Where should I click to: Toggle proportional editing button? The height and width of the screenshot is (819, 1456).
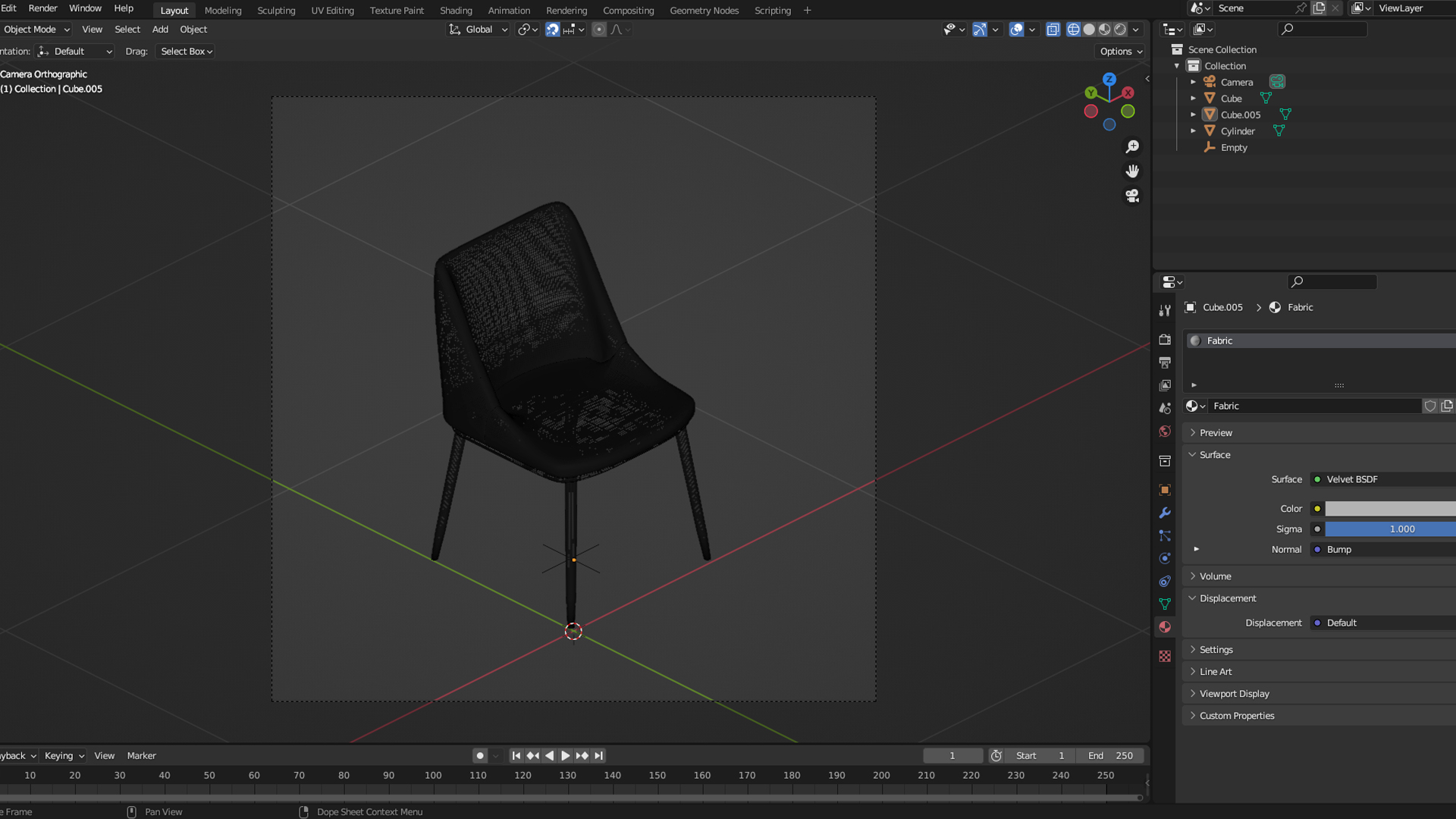pyautogui.click(x=599, y=30)
